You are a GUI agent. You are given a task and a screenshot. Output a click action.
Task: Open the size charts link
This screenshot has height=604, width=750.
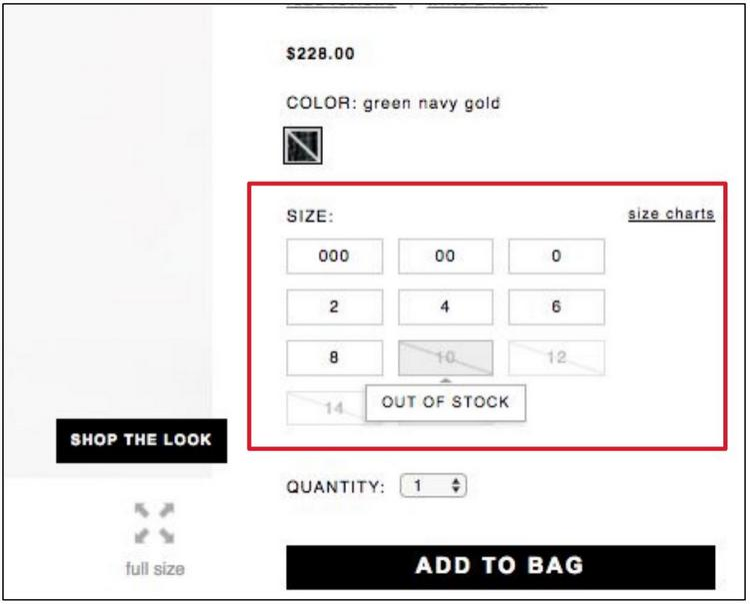670,214
